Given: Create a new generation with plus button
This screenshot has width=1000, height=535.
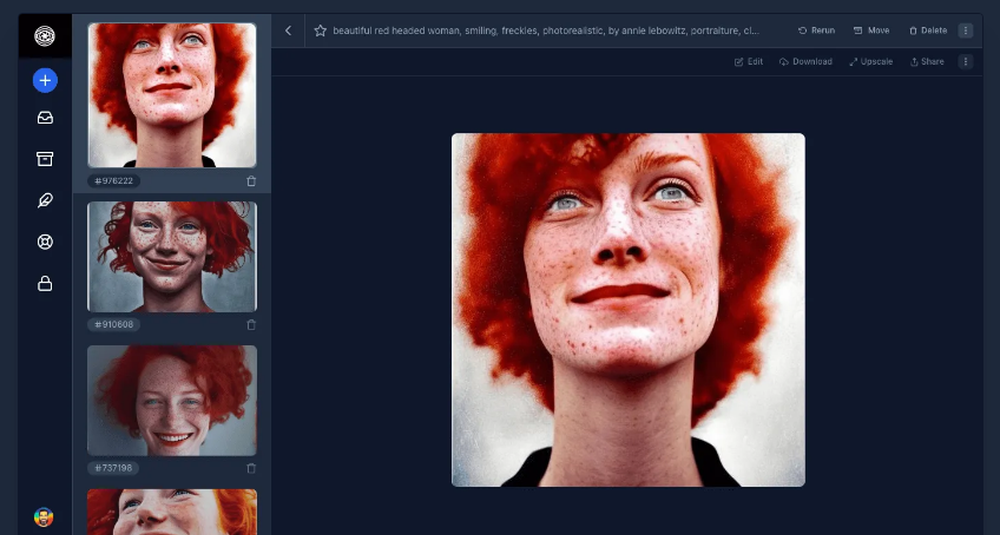Looking at the screenshot, I should tap(45, 80).
